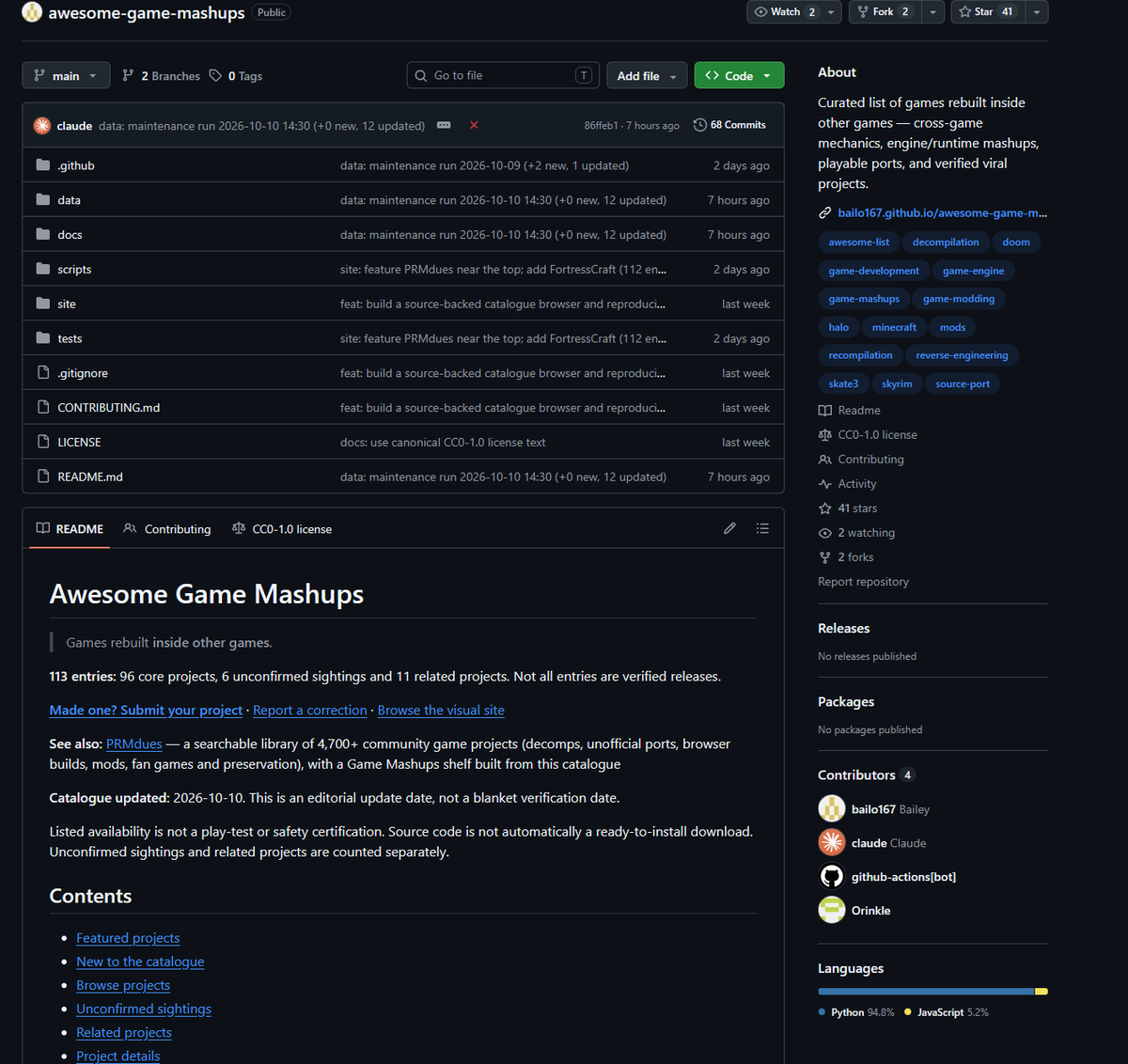
Task: Open the tests folder
Action: coord(70,338)
